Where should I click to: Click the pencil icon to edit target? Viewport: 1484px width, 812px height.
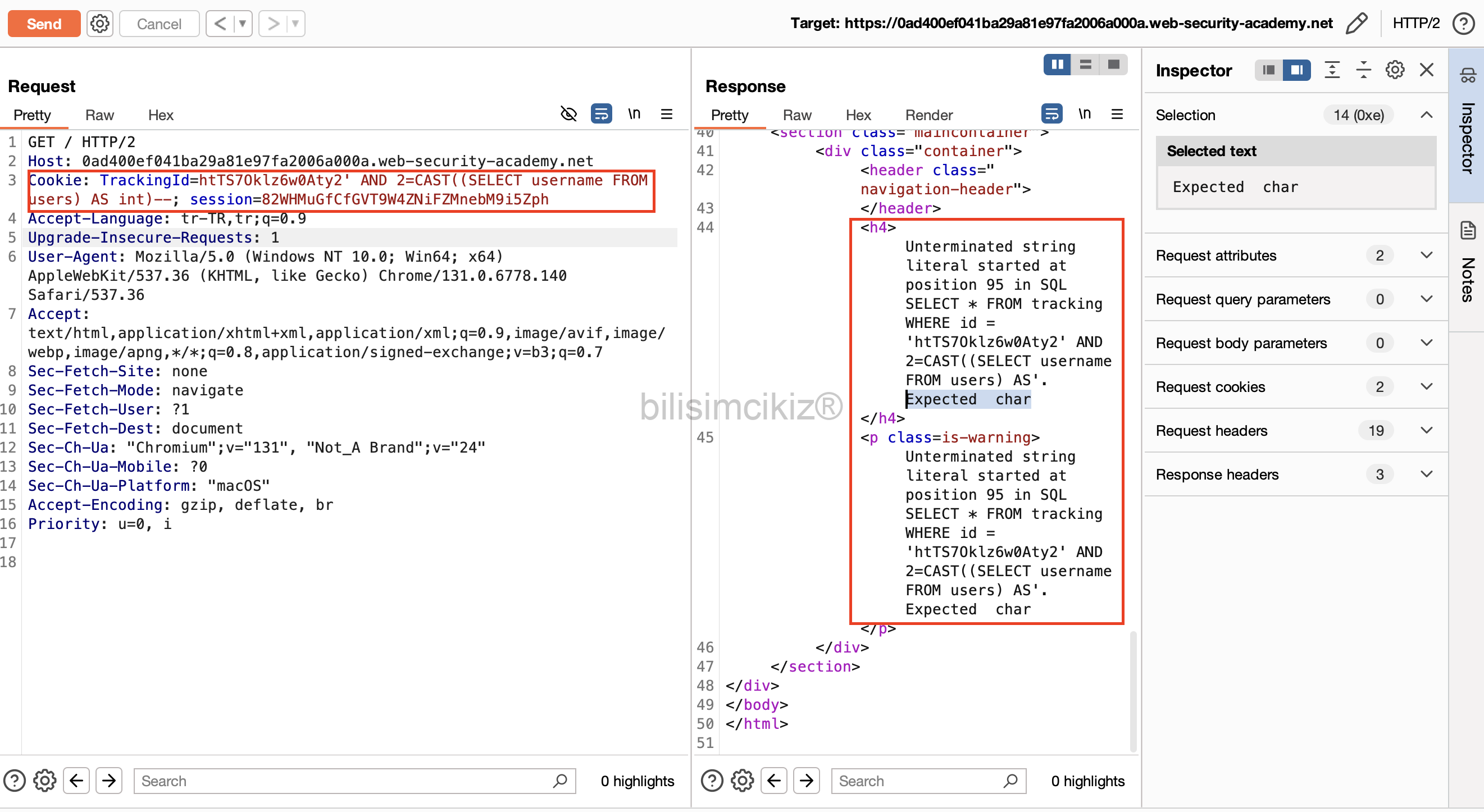pyautogui.click(x=1356, y=24)
